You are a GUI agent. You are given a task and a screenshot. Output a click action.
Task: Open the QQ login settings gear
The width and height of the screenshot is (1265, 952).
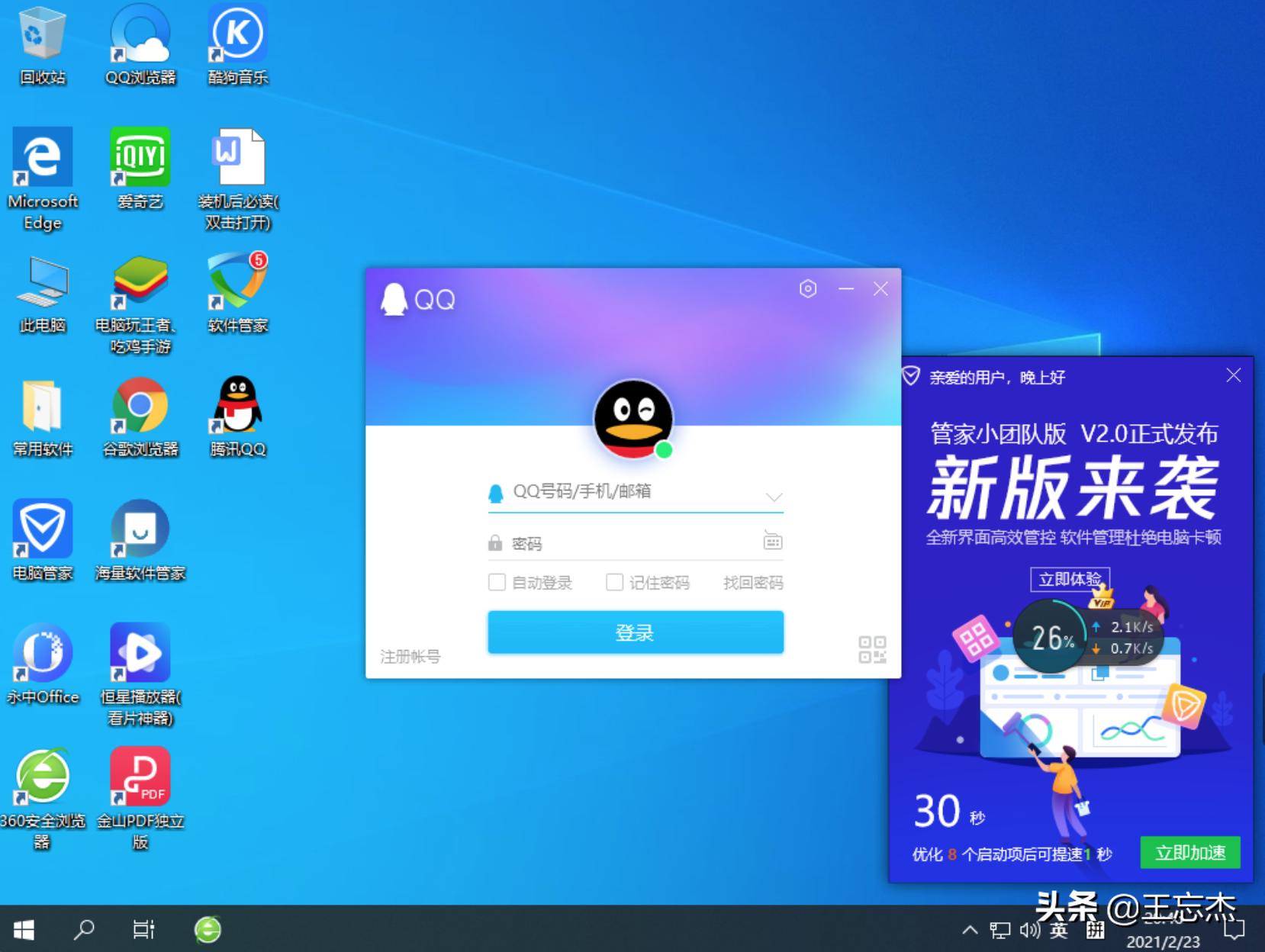(x=808, y=289)
